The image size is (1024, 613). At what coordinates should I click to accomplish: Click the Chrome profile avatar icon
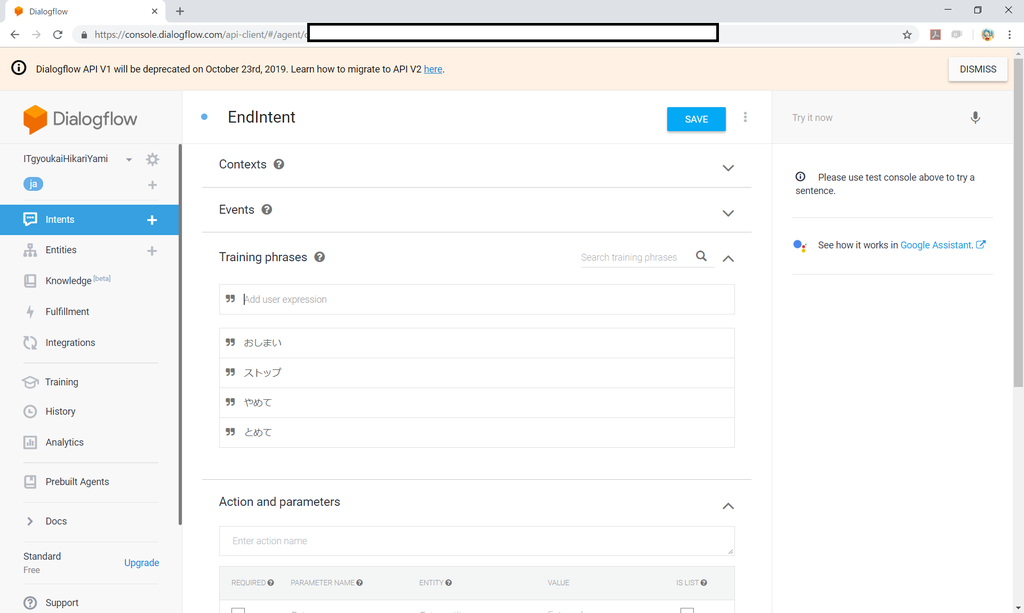pos(987,35)
